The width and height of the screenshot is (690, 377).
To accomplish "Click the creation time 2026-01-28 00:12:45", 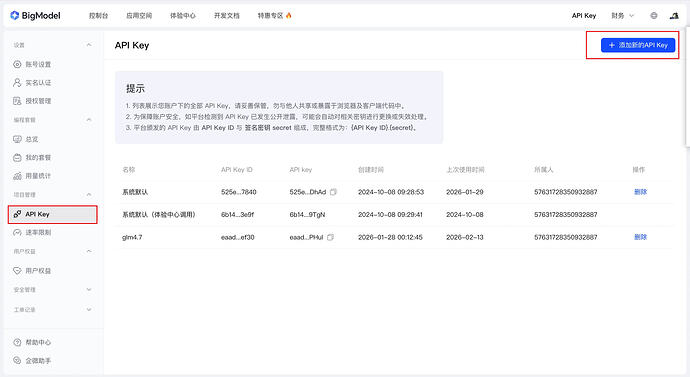I will tap(390, 237).
